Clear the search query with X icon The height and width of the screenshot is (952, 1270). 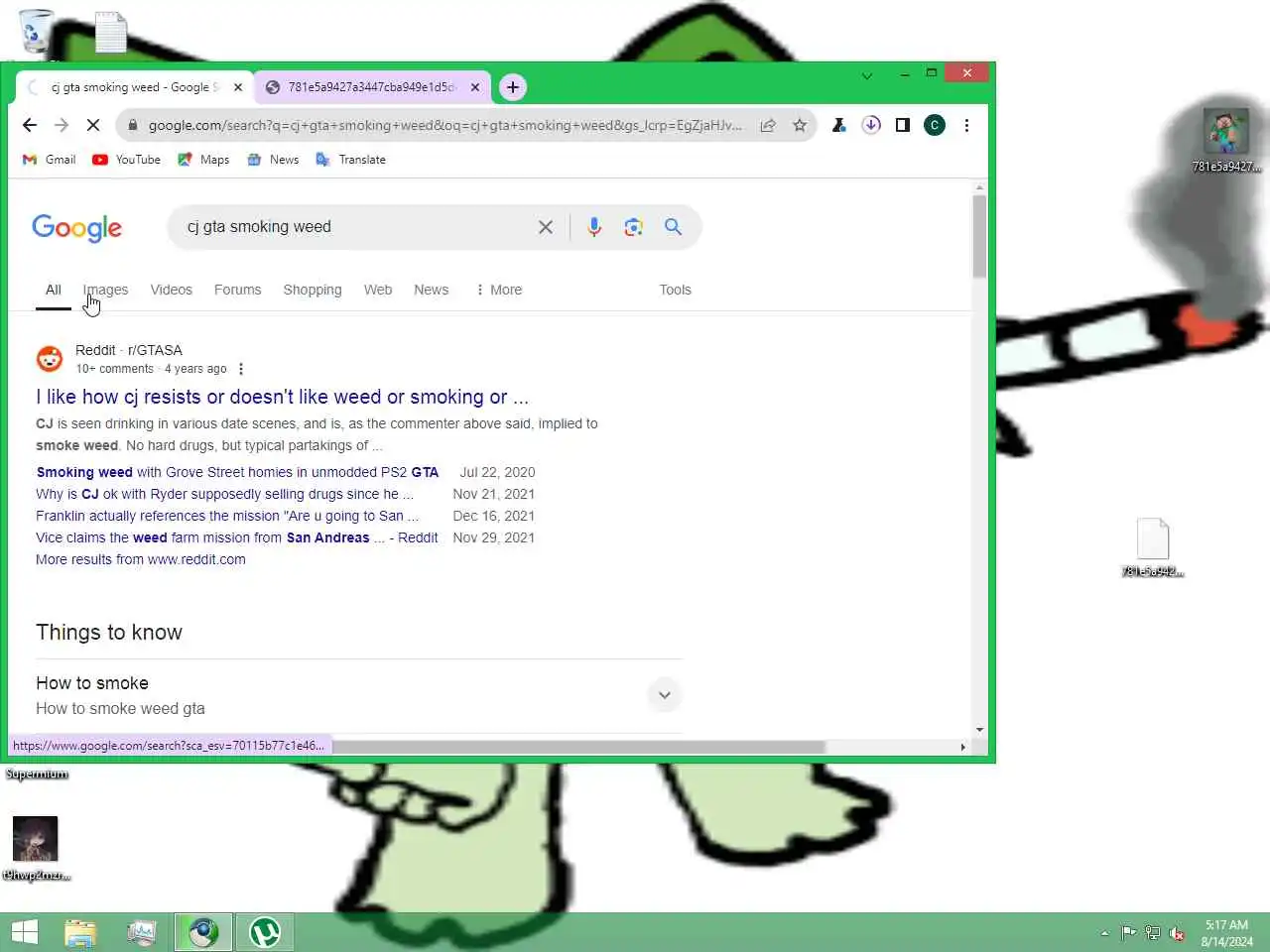coord(546,227)
